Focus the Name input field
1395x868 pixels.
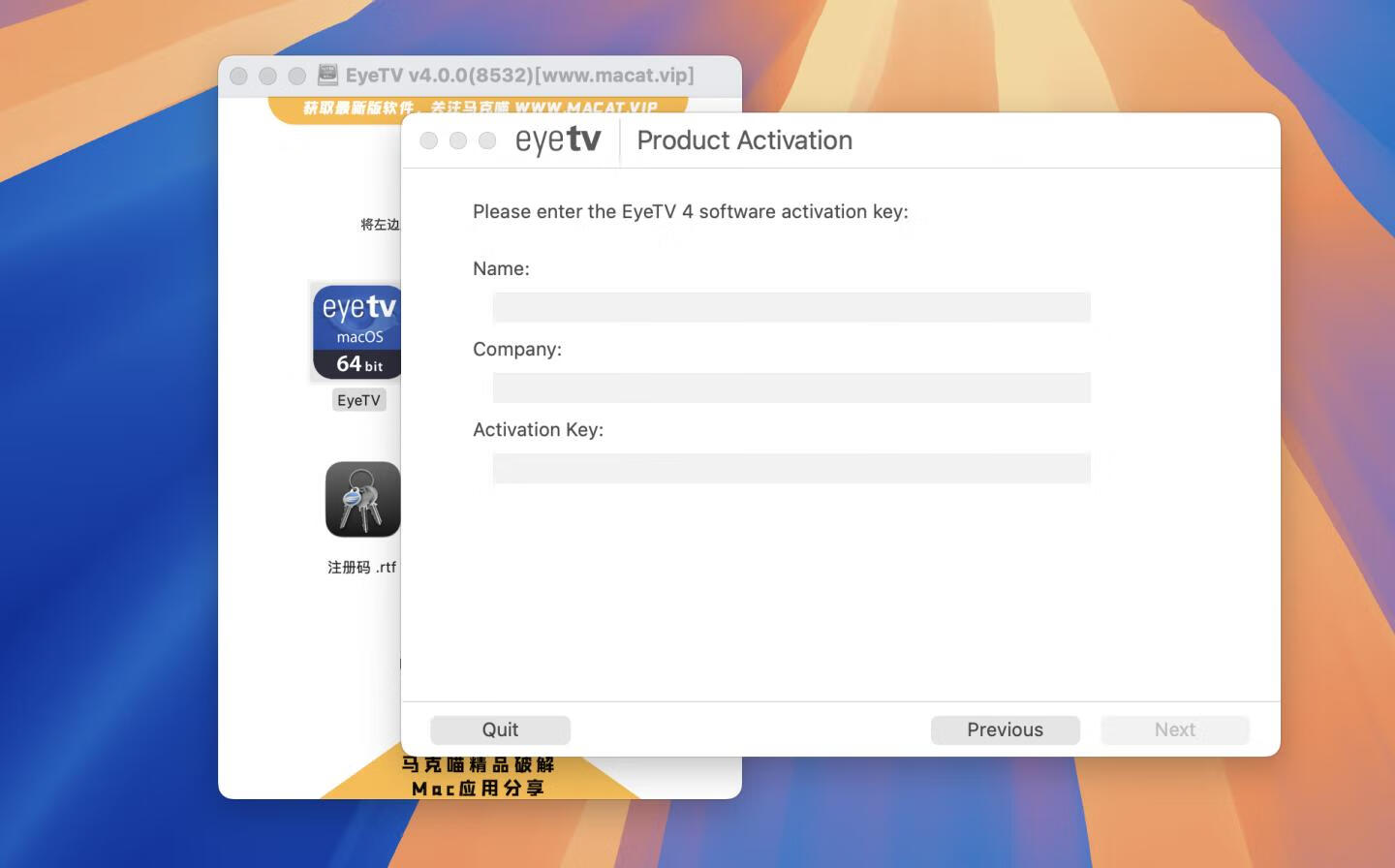pos(791,307)
